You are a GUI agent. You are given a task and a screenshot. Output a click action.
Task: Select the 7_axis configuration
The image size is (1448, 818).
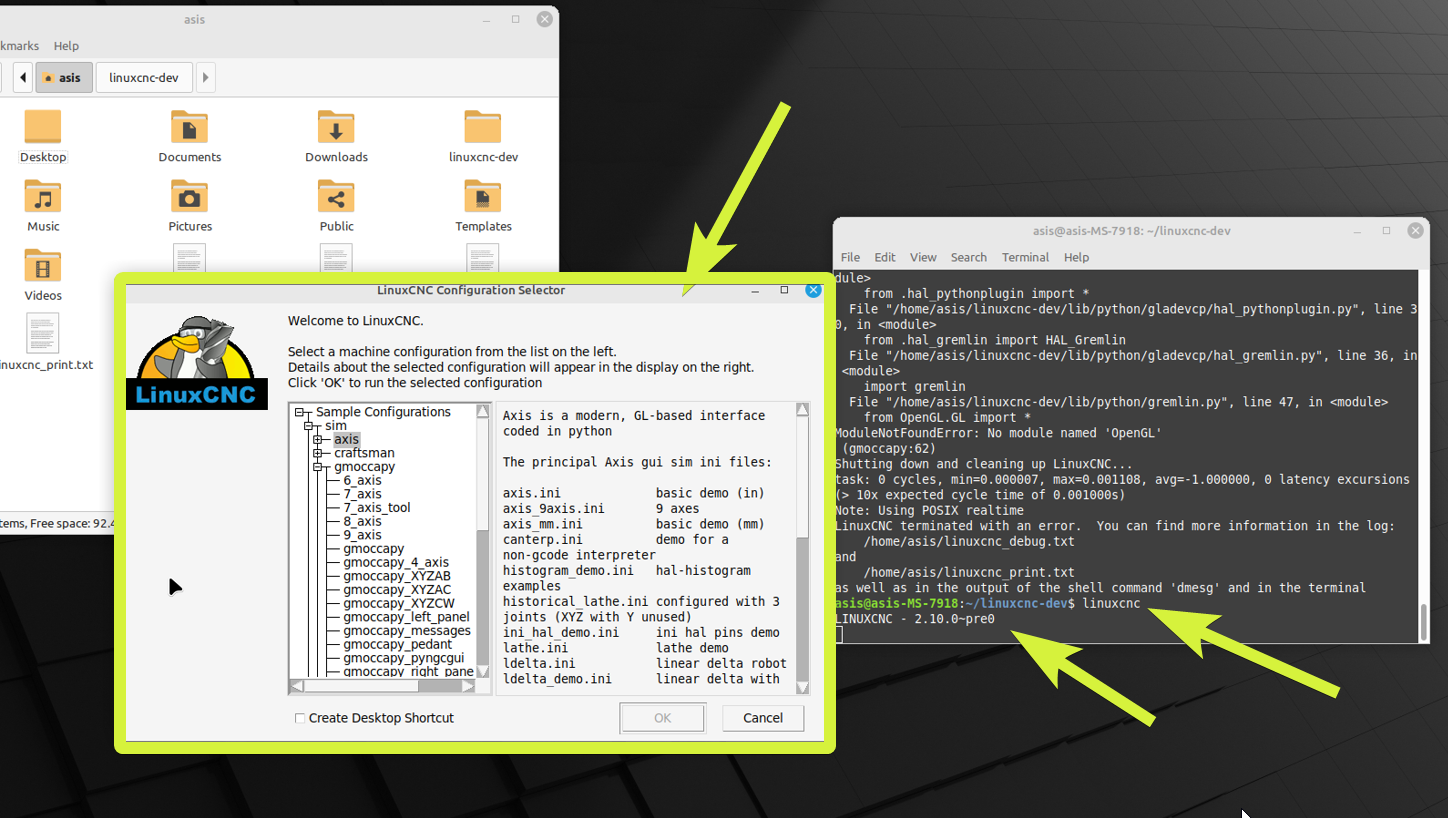pyautogui.click(x=362, y=494)
